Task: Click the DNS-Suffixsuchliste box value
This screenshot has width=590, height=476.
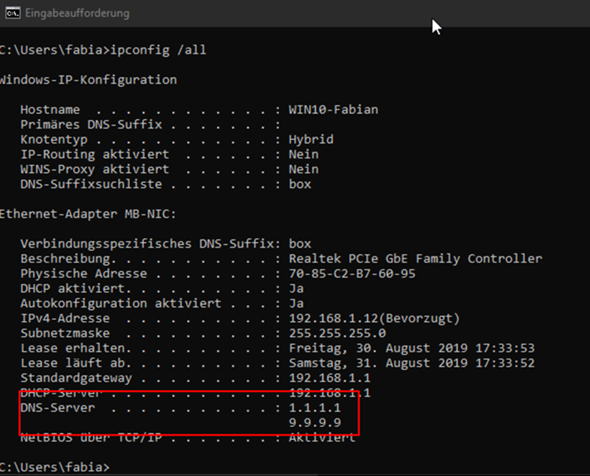Action: [x=300, y=184]
